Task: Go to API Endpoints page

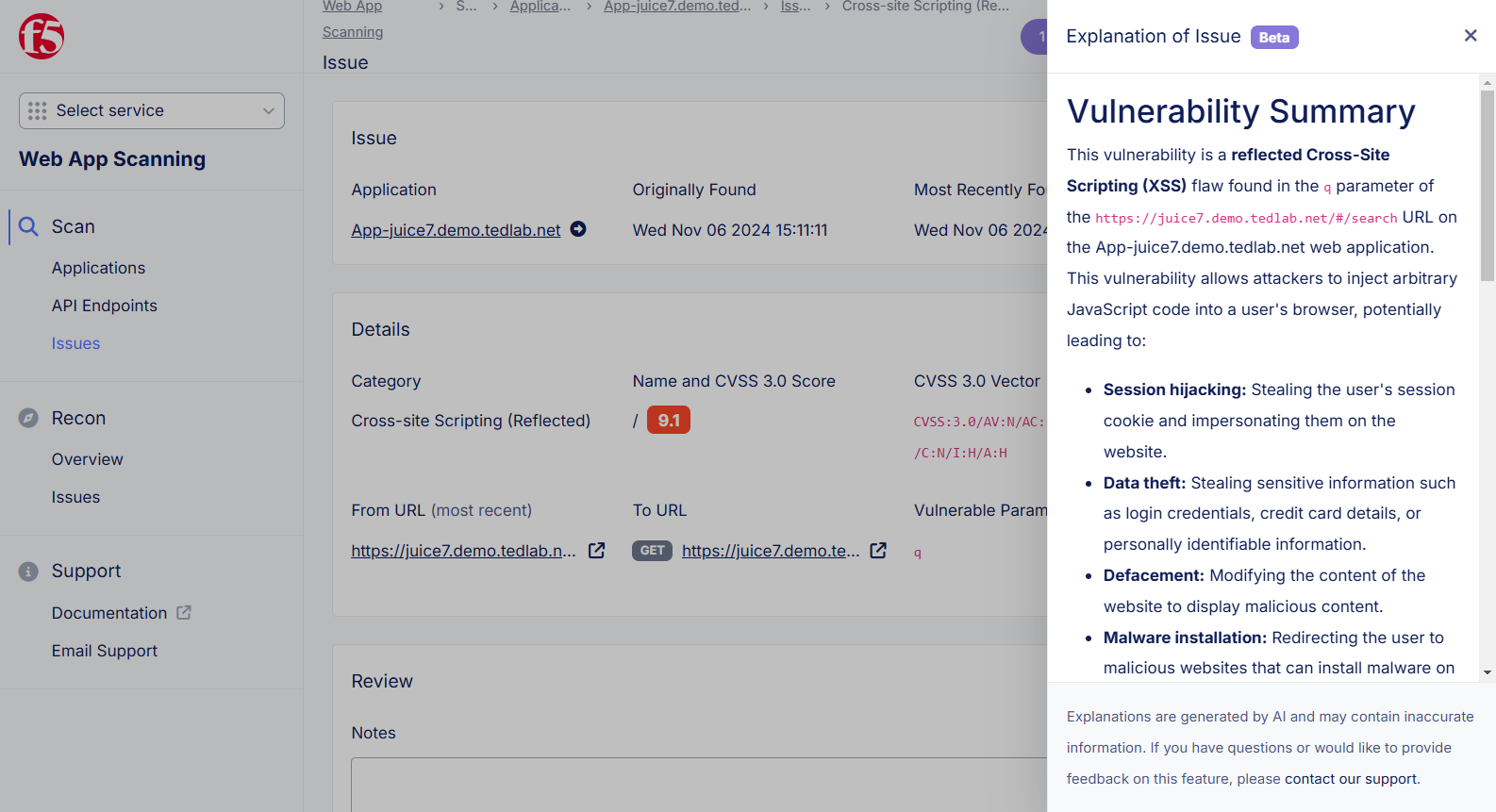Action: tap(104, 307)
